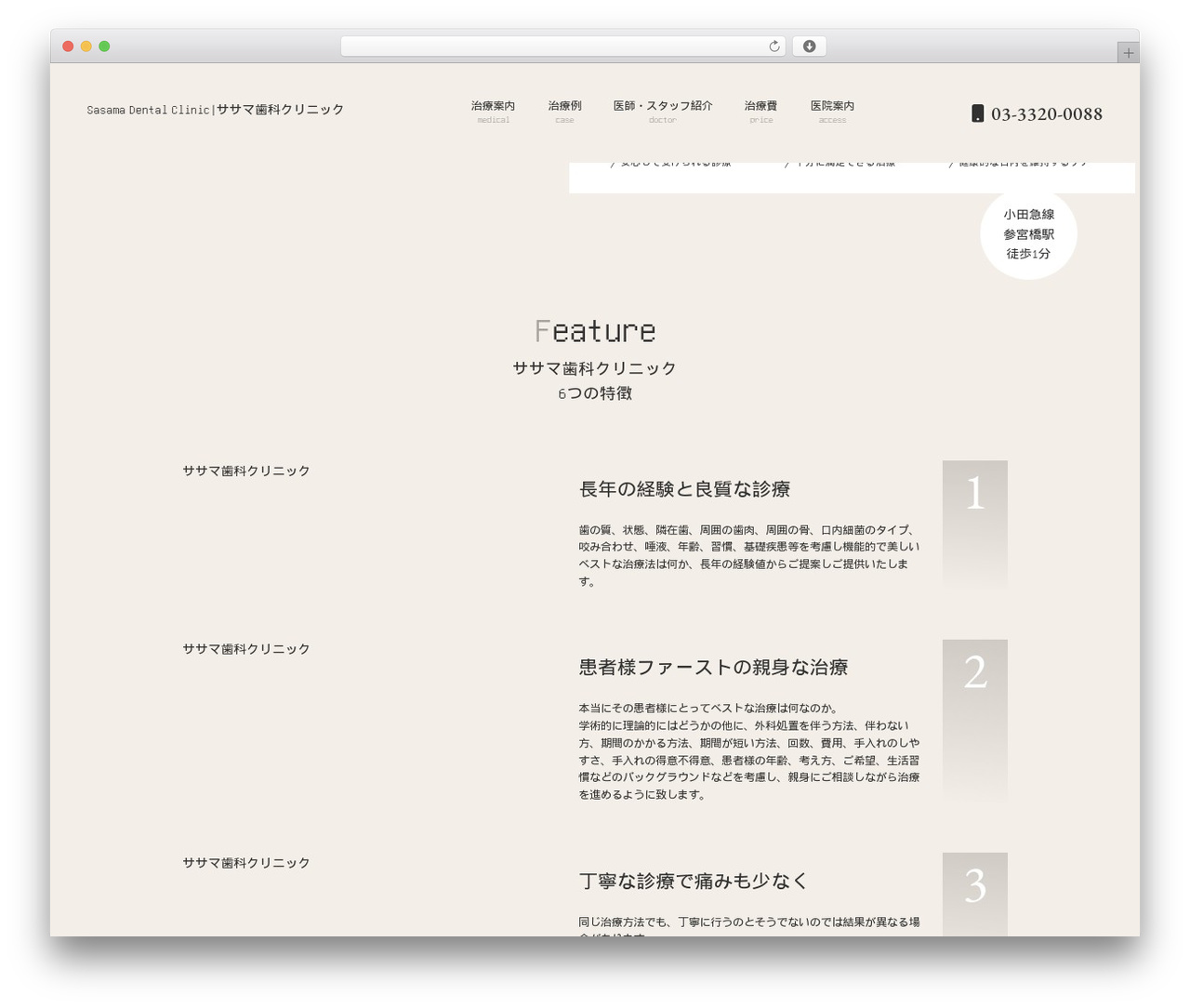Click the green fullscreen window button
Image resolution: width=1190 pixels, height=1008 pixels.
pyautogui.click(x=104, y=46)
